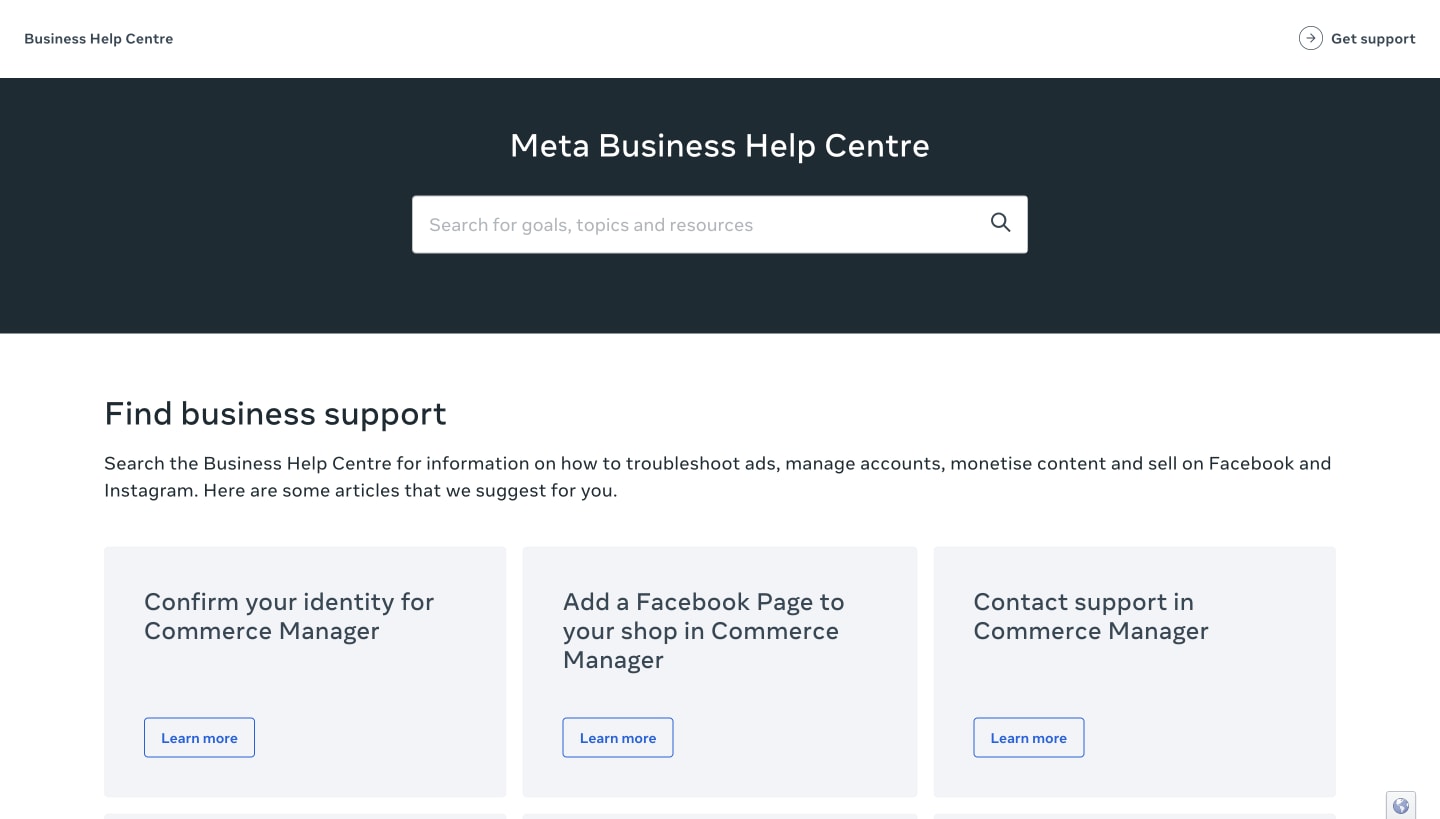Click Learn more under Confirm your identity
This screenshot has height=819, width=1440.
pos(199,737)
